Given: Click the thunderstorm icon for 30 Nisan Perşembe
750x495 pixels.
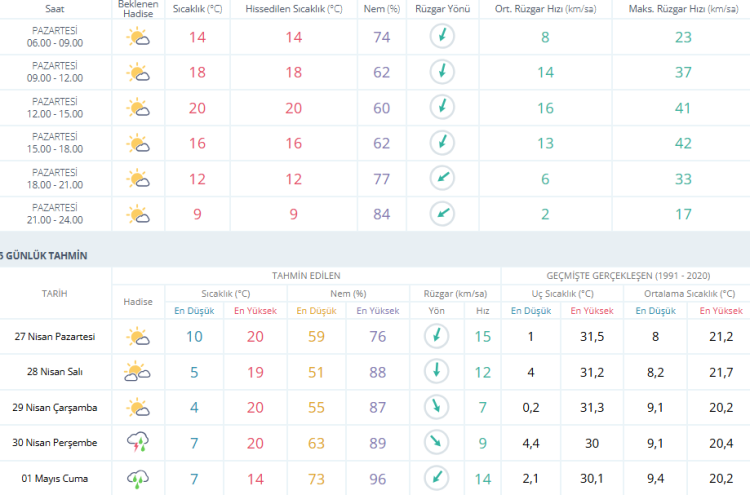Looking at the screenshot, I should (137, 443).
